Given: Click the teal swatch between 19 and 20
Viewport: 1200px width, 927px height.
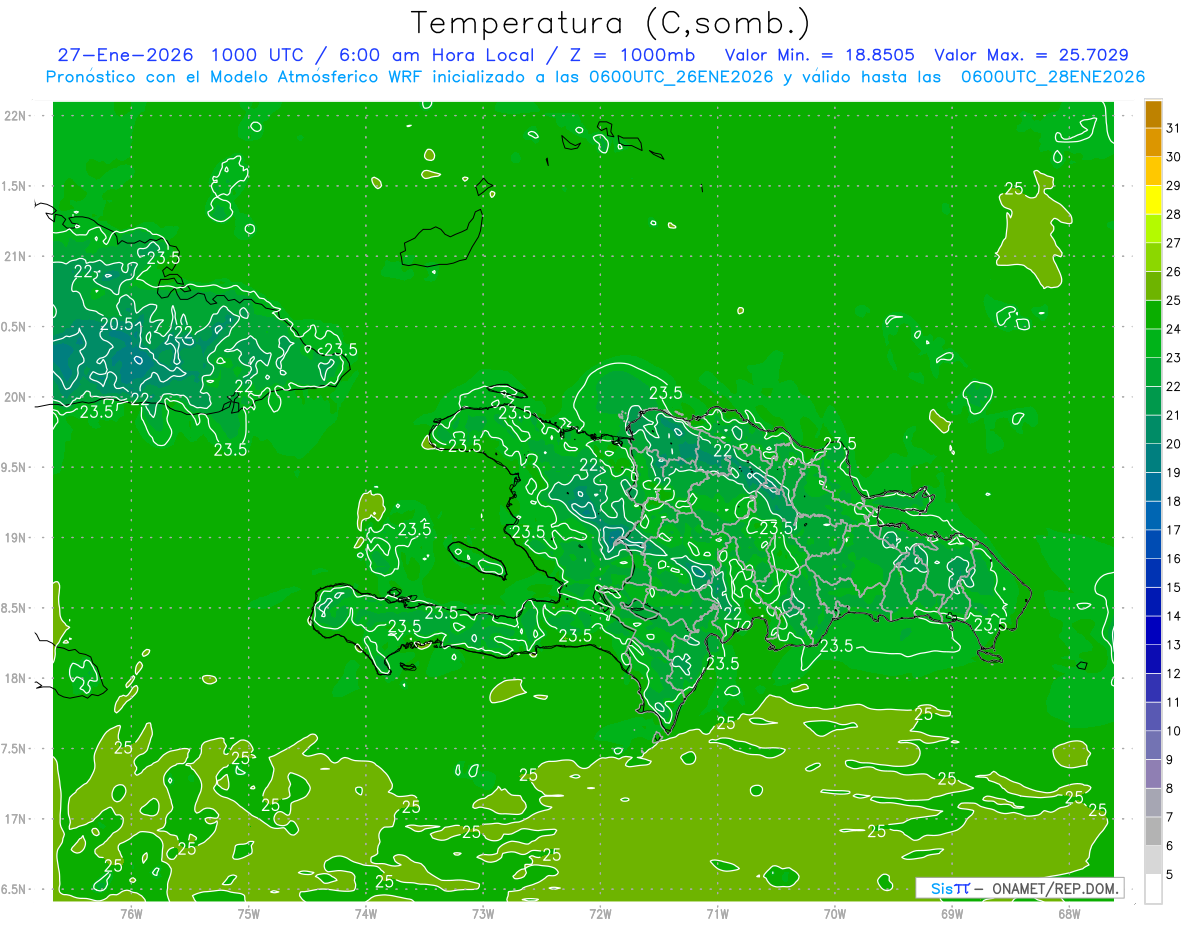Looking at the screenshot, I should 1153,458.
